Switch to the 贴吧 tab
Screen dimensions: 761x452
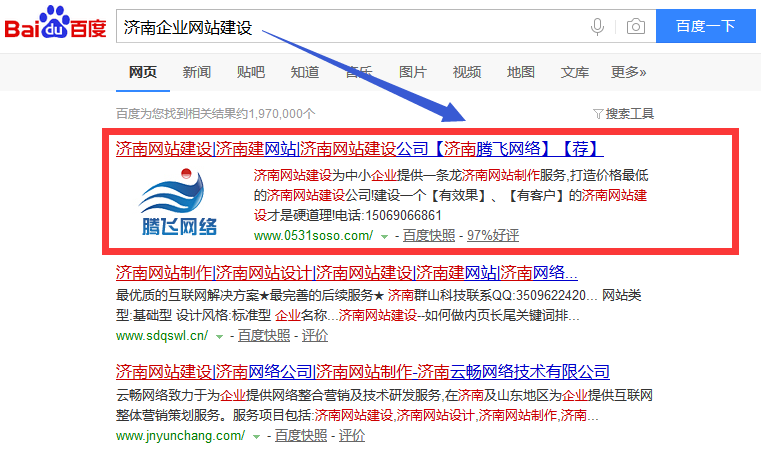(x=250, y=72)
